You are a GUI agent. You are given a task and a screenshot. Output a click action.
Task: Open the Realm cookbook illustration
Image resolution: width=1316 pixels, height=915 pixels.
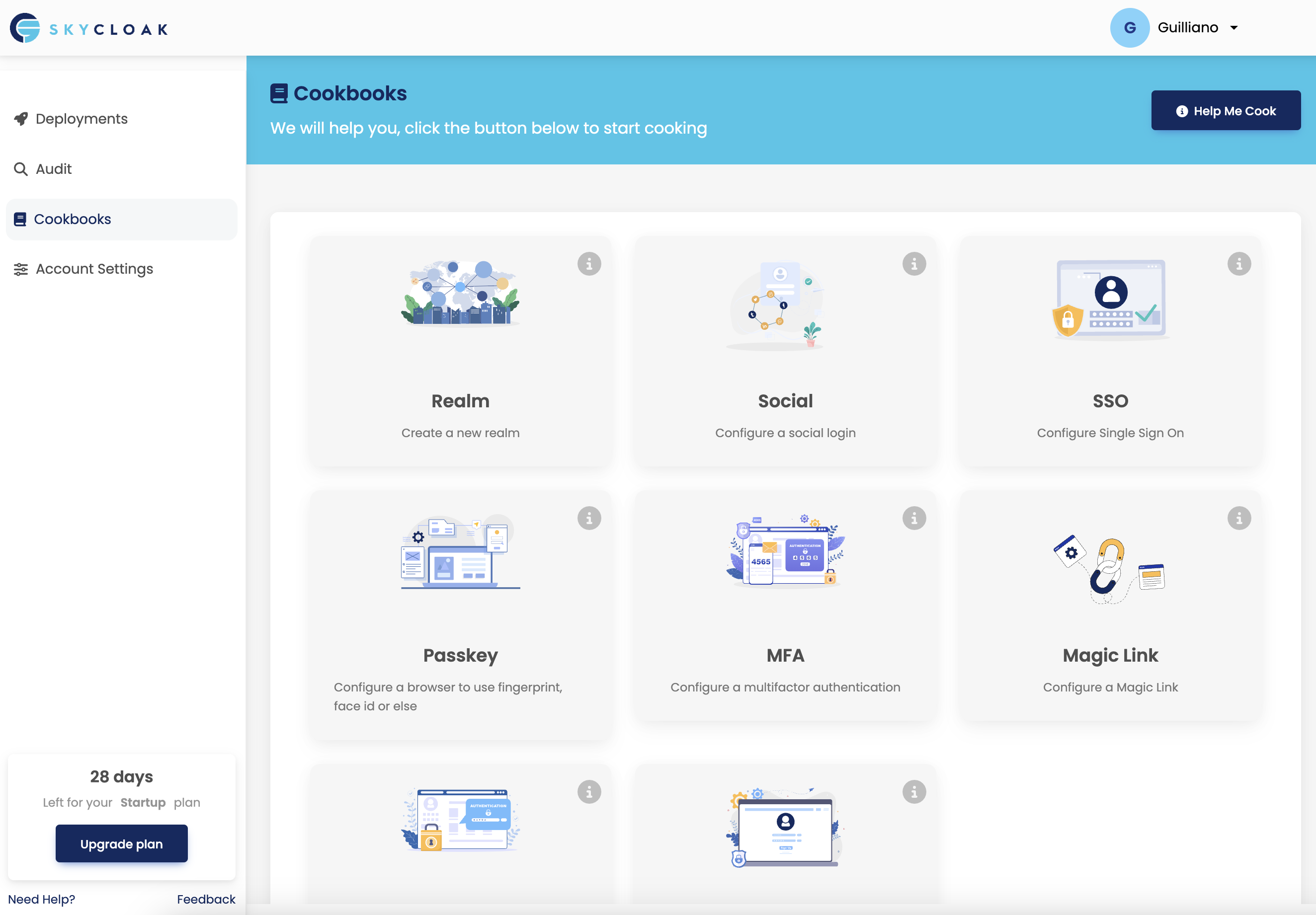[x=460, y=294]
